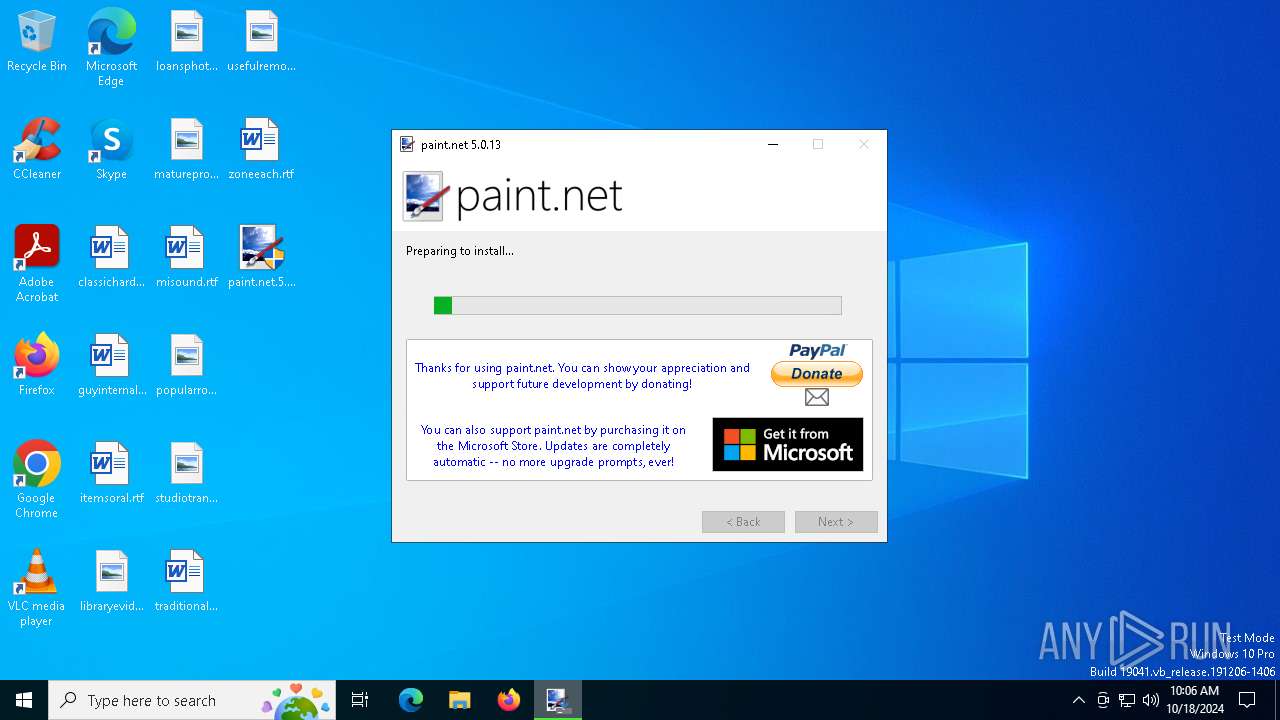Click the paint.net installer taskbar button
The image size is (1280, 720).
(557, 700)
